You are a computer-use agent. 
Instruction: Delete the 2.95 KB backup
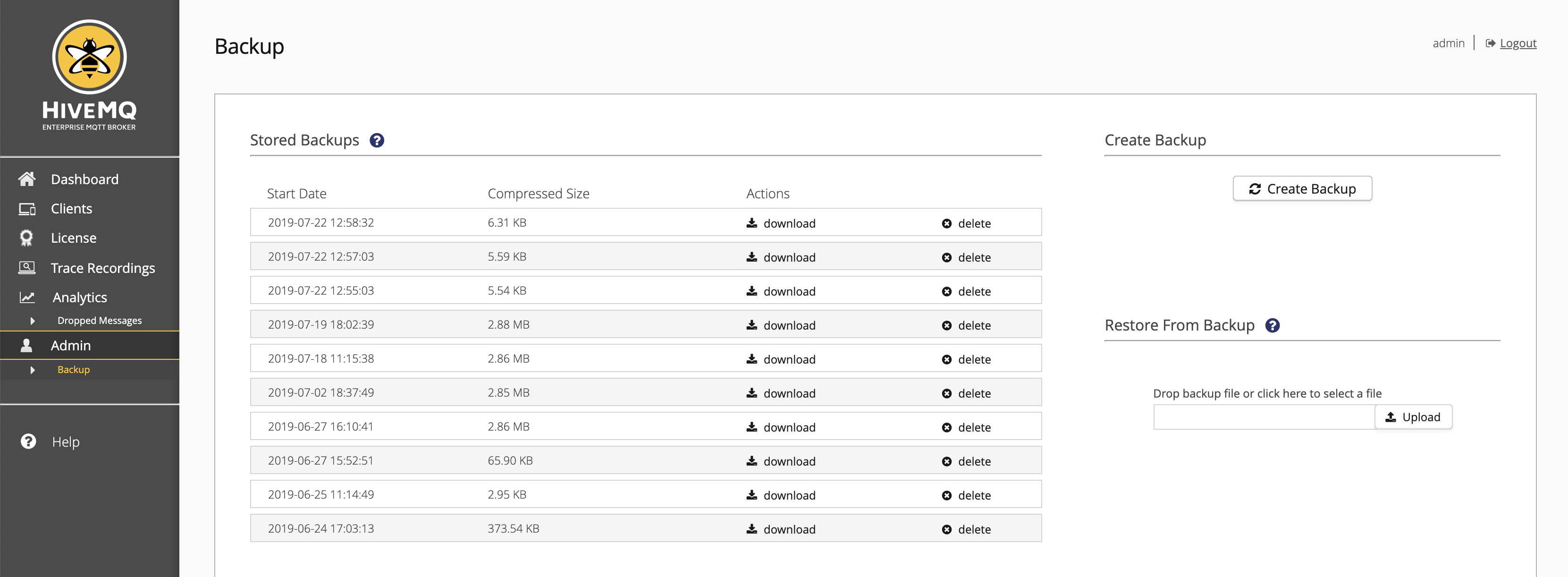pyautogui.click(x=966, y=496)
